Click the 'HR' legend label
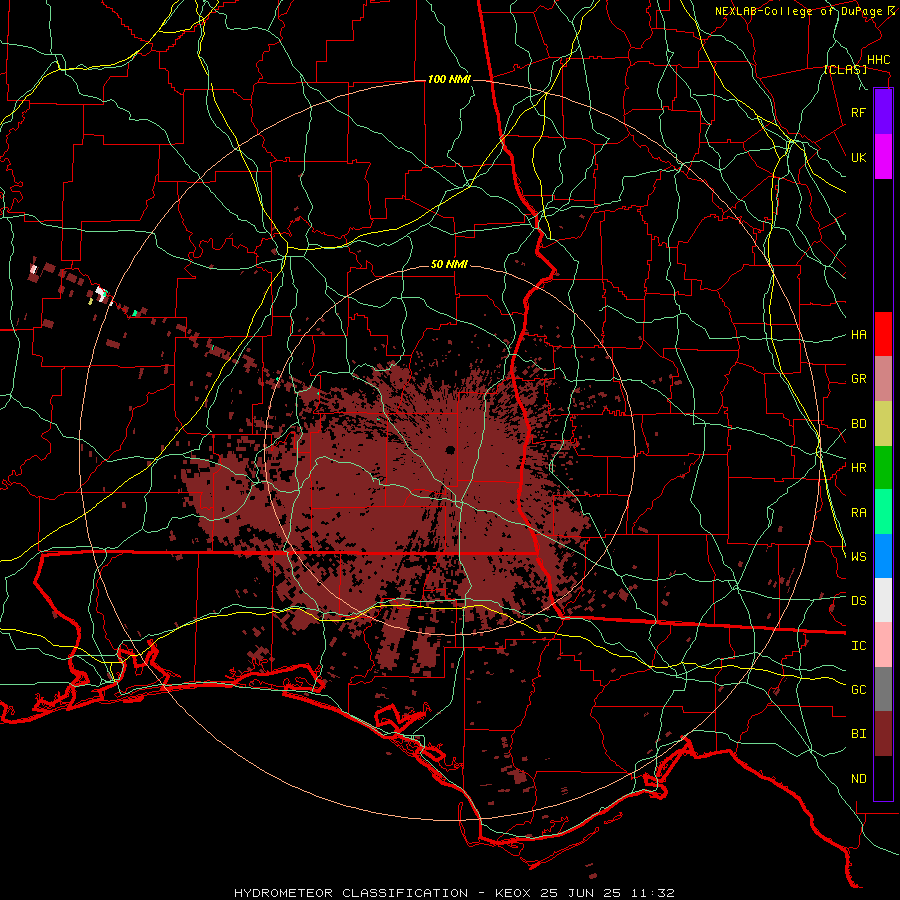Screen dimensions: 900x900 coord(858,468)
